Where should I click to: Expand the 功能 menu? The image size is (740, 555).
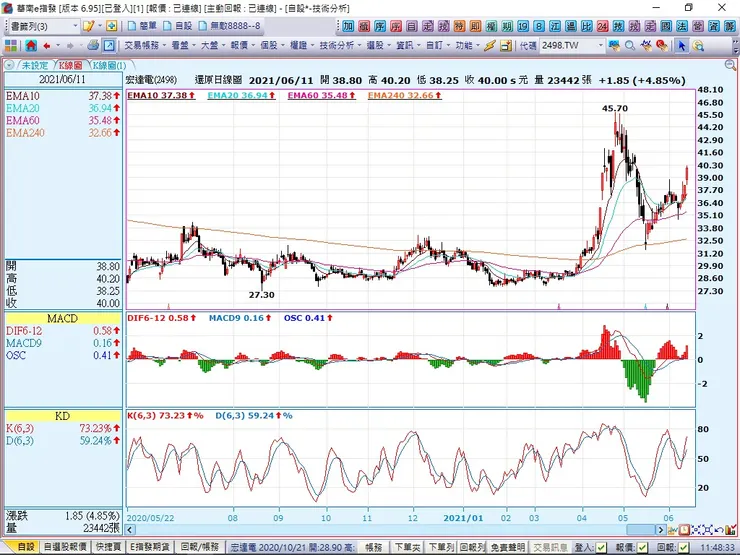(467, 46)
